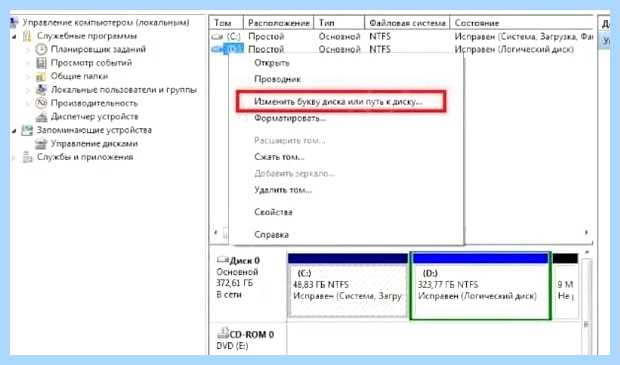The width and height of the screenshot is (620, 365).
Task: Click the CD-ROM 0 disc icon
Action: 223,333
